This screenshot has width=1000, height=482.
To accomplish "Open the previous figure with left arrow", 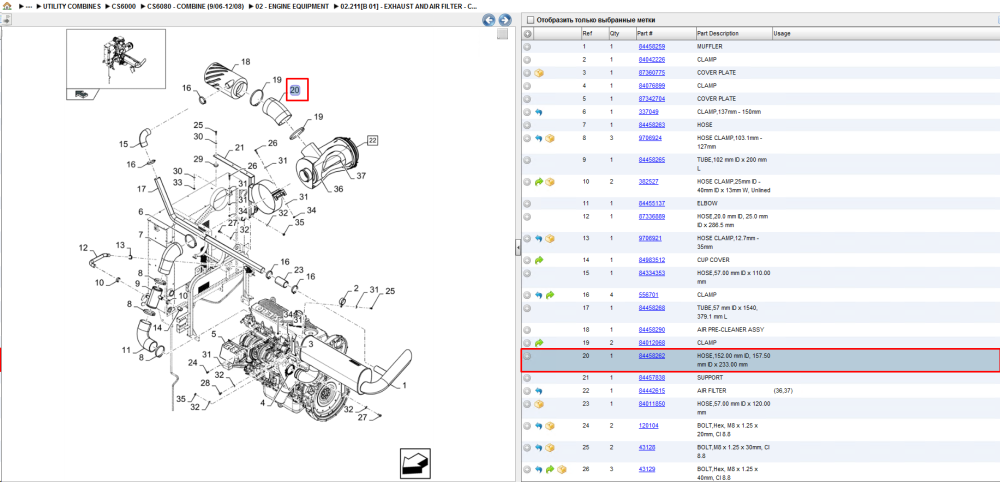I will coord(489,20).
